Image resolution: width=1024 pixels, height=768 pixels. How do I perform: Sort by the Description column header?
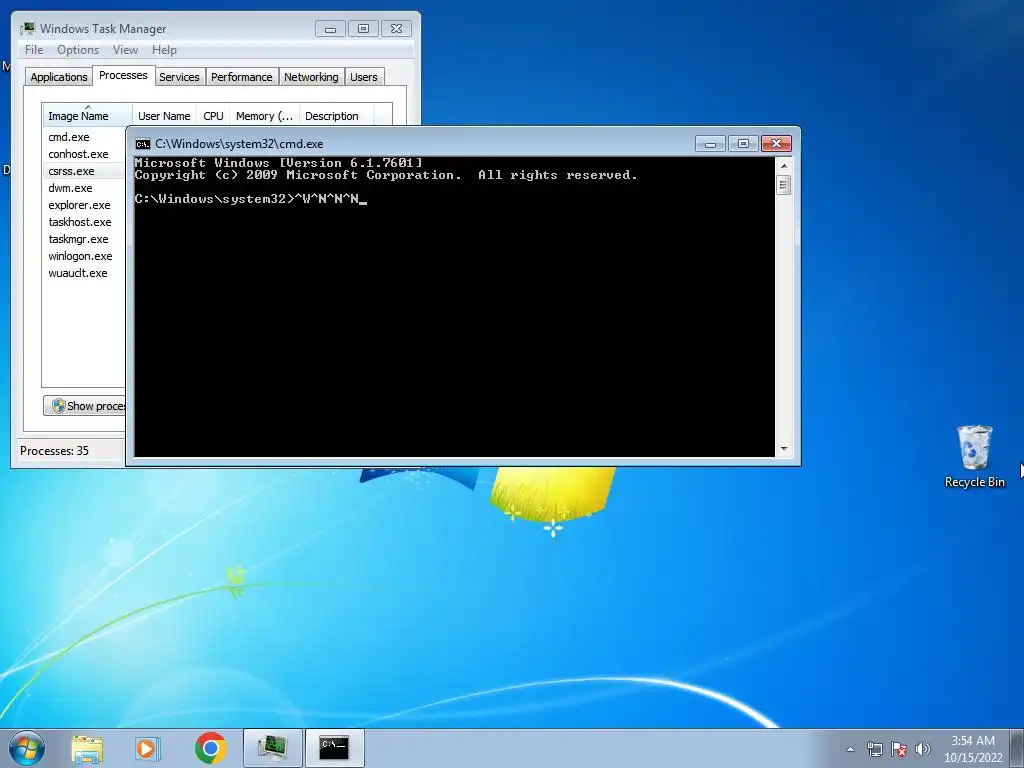click(336, 116)
